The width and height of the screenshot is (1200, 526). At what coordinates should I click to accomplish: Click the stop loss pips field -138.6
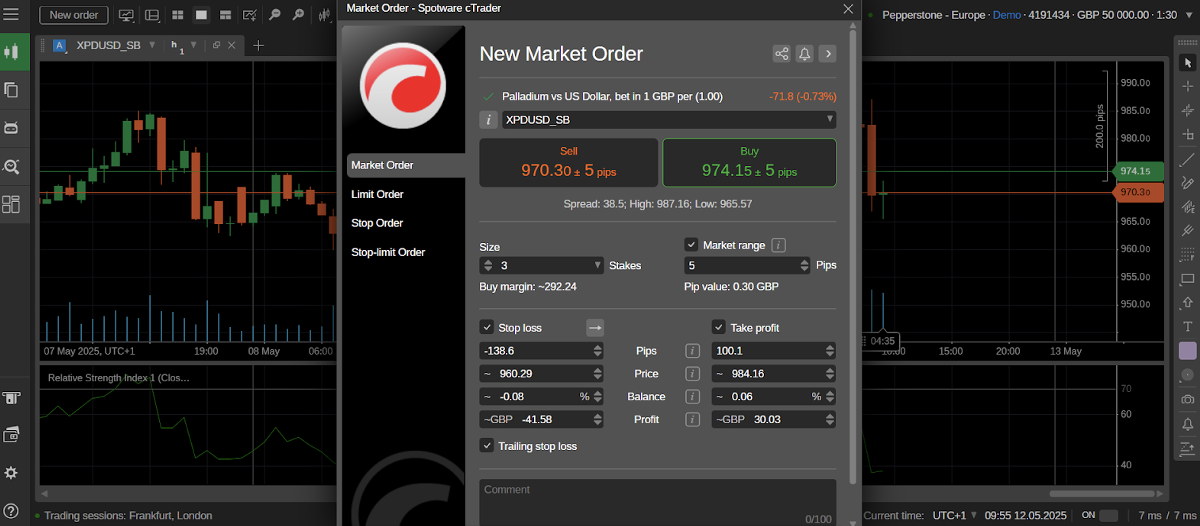[543, 351]
